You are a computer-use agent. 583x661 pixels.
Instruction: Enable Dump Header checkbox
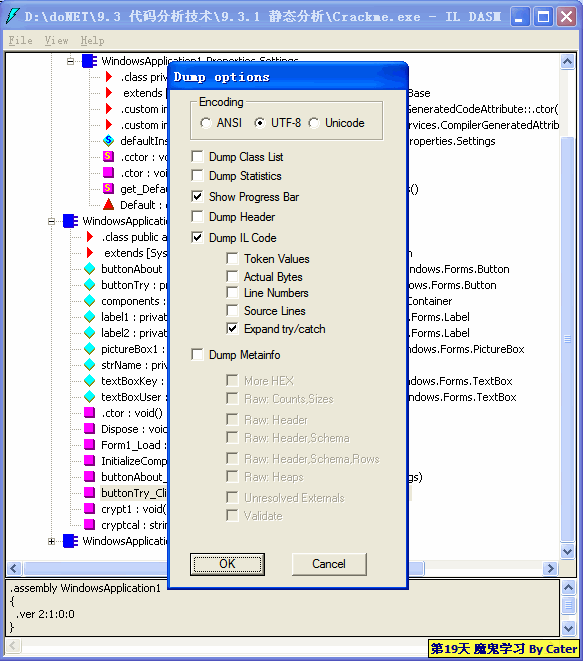click(197, 217)
